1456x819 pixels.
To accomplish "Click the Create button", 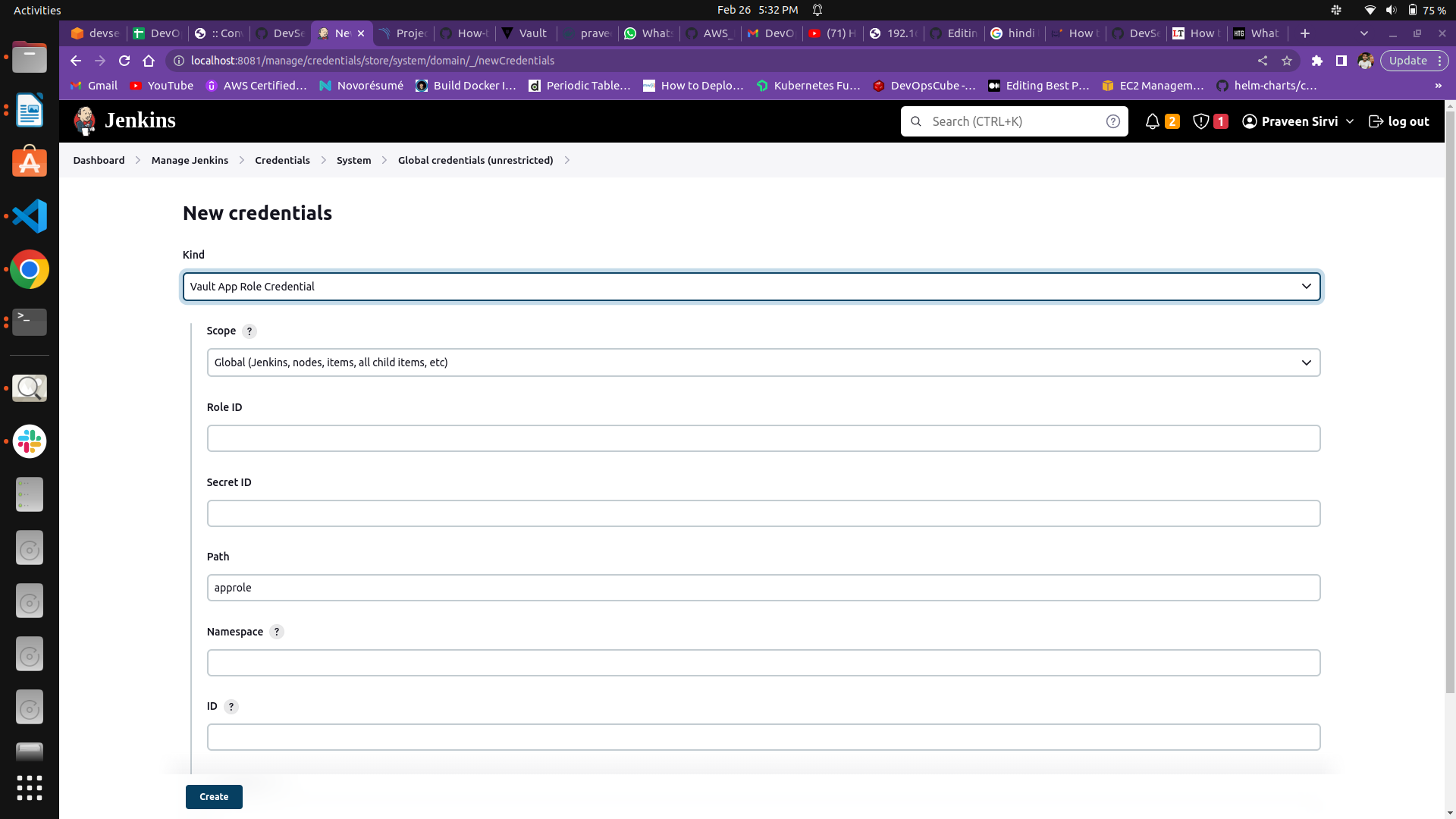I will pyautogui.click(x=214, y=797).
